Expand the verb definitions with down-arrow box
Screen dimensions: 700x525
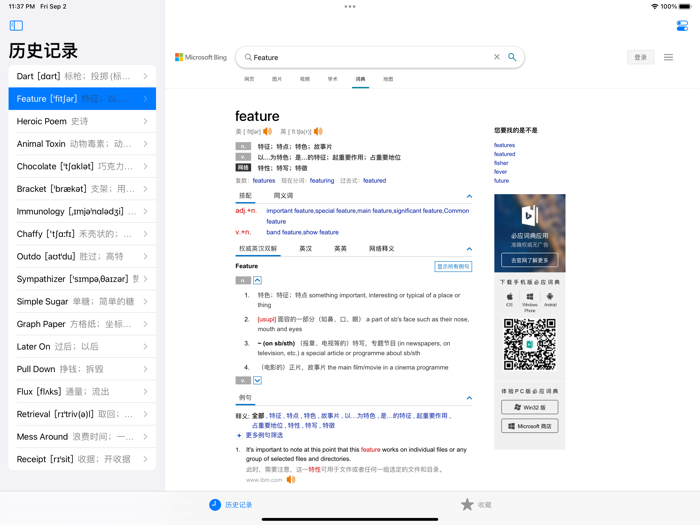258,380
